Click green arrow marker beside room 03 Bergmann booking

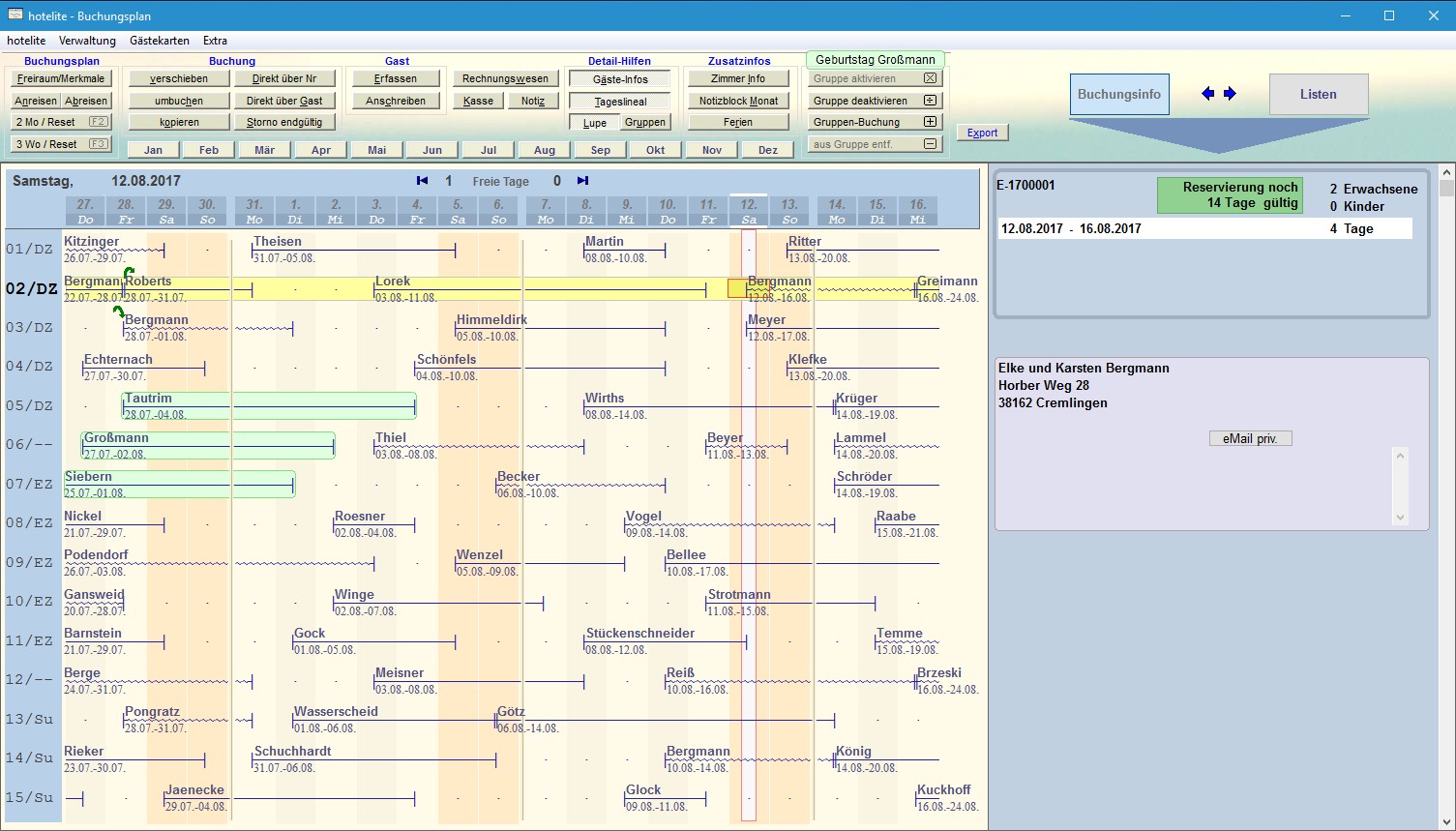click(x=118, y=312)
